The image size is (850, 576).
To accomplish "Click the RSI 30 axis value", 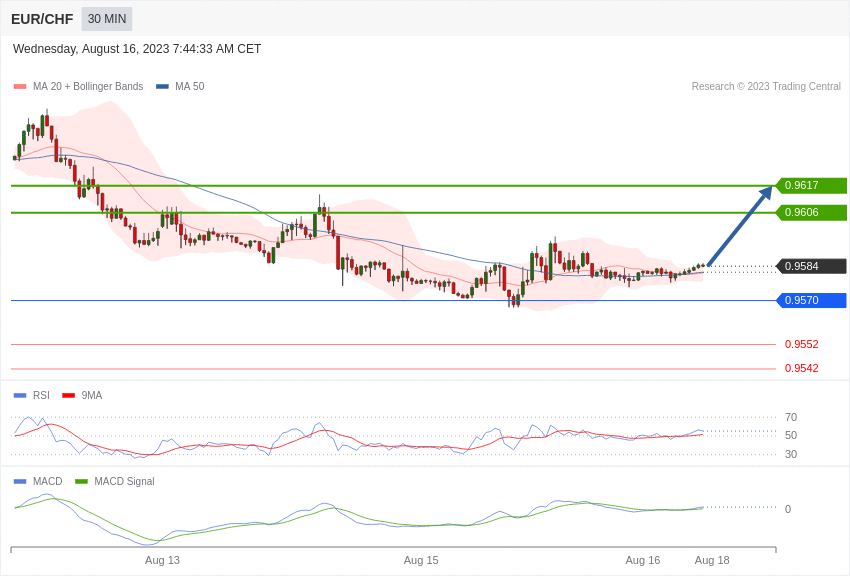I will (791, 454).
